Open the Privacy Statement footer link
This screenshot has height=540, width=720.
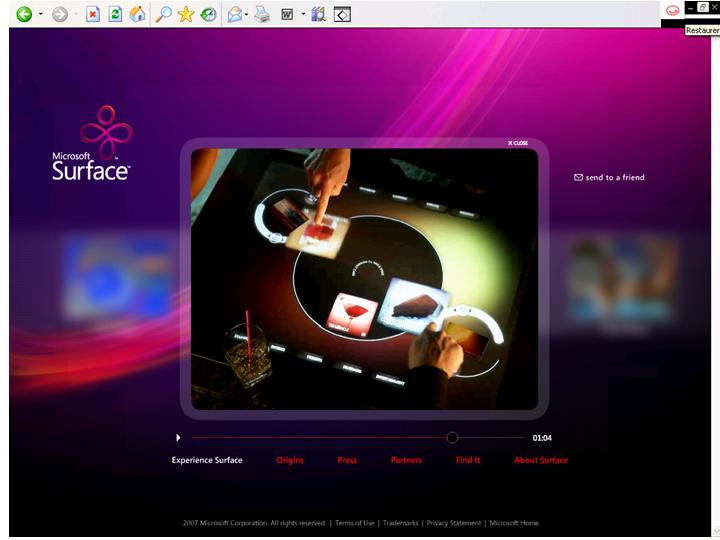[x=454, y=523]
